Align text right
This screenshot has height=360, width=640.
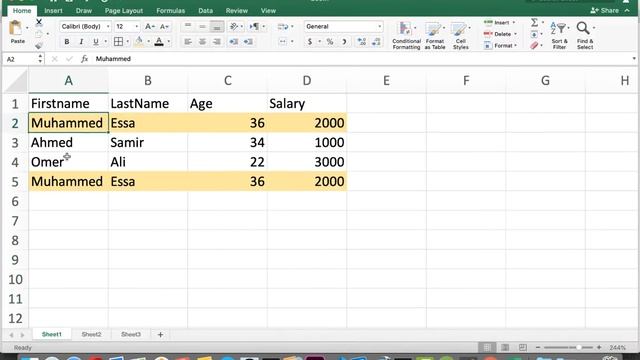217,42
